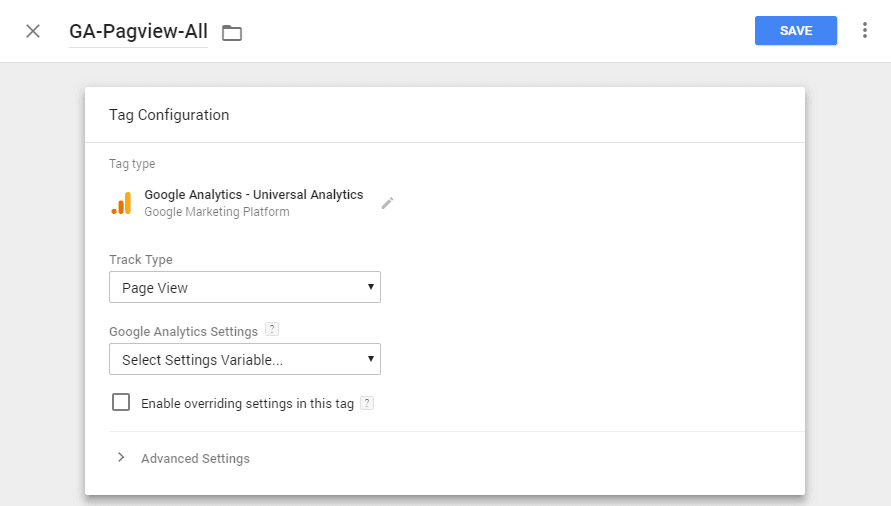891x506 pixels.
Task: Enable overriding settings in this tag checkbox
Action: click(121, 402)
